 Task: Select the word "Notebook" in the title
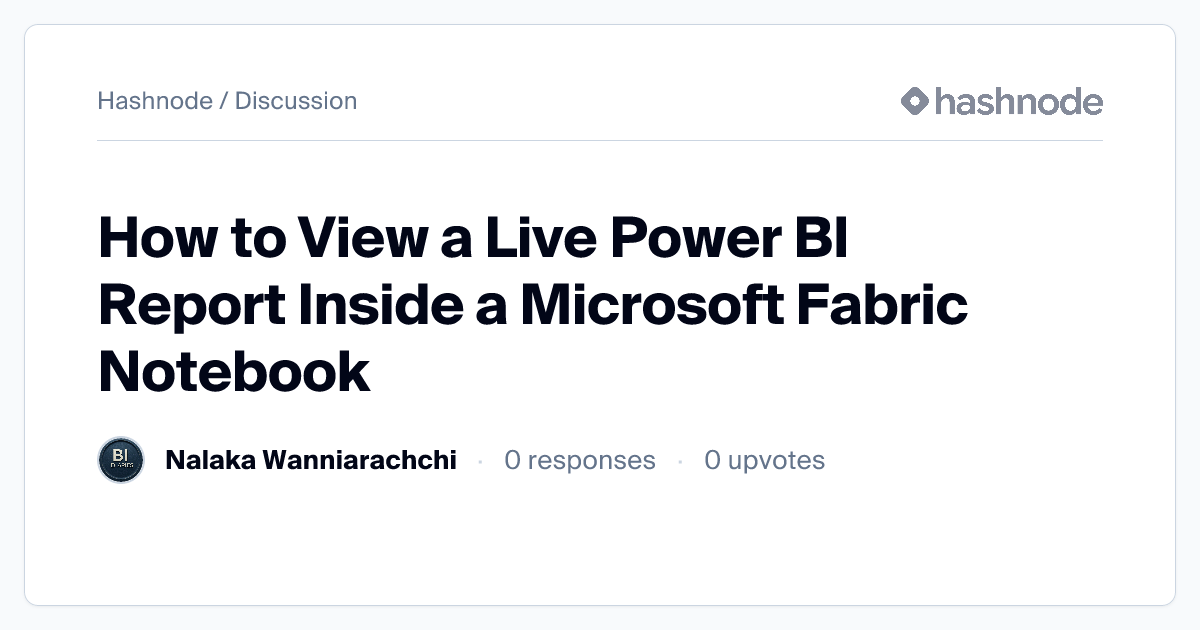[234, 370]
